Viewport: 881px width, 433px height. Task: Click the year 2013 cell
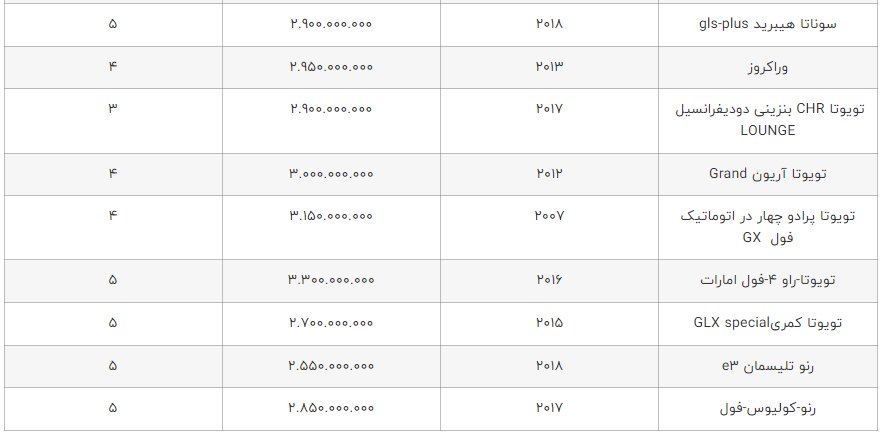click(550, 66)
